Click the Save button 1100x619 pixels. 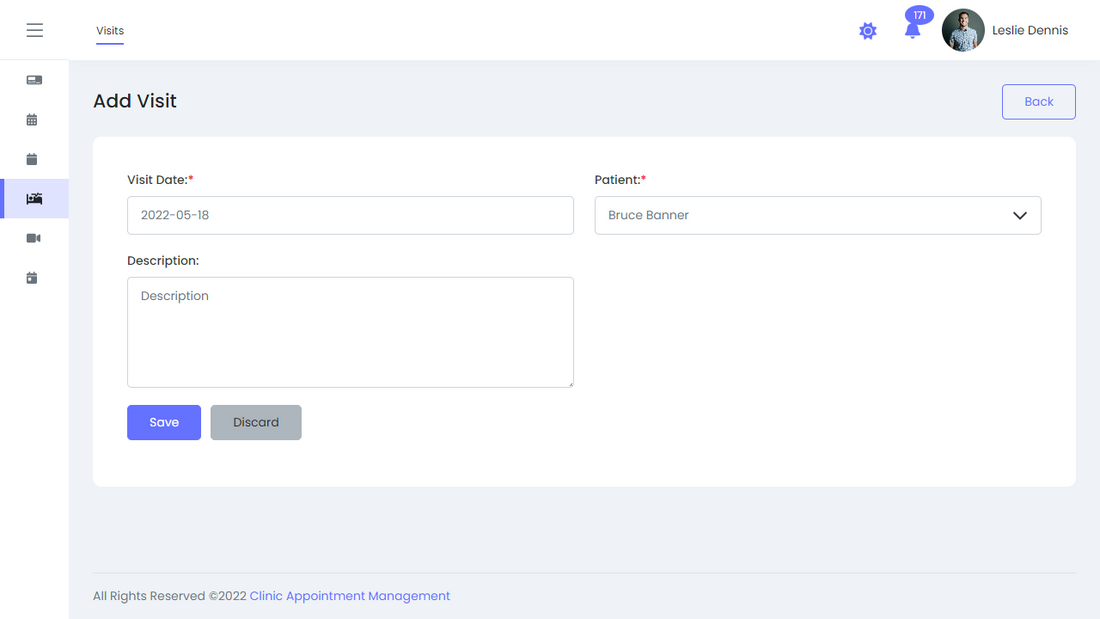click(x=164, y=422)
